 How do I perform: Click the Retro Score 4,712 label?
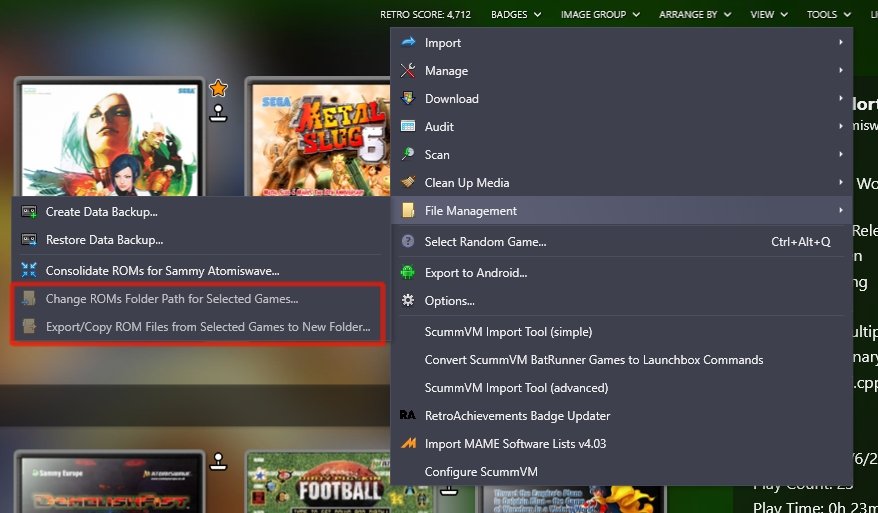425,15
